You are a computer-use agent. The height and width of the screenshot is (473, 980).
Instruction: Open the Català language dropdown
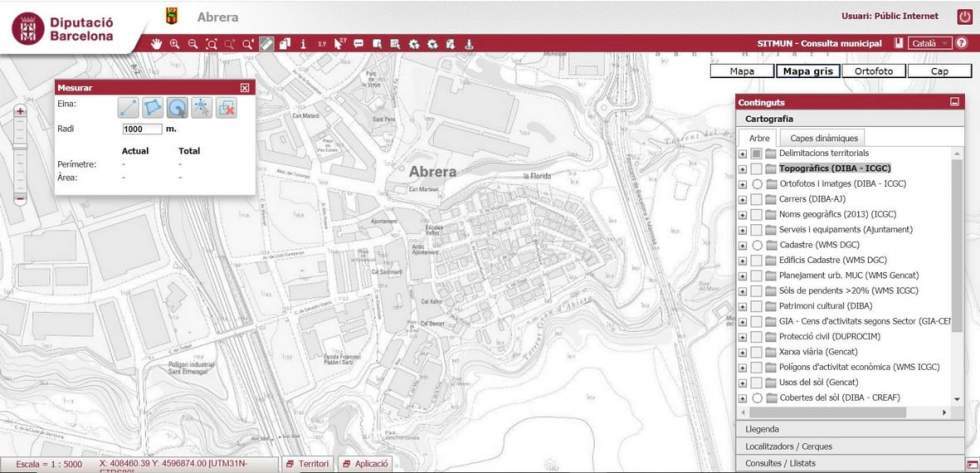click(929, 44)
